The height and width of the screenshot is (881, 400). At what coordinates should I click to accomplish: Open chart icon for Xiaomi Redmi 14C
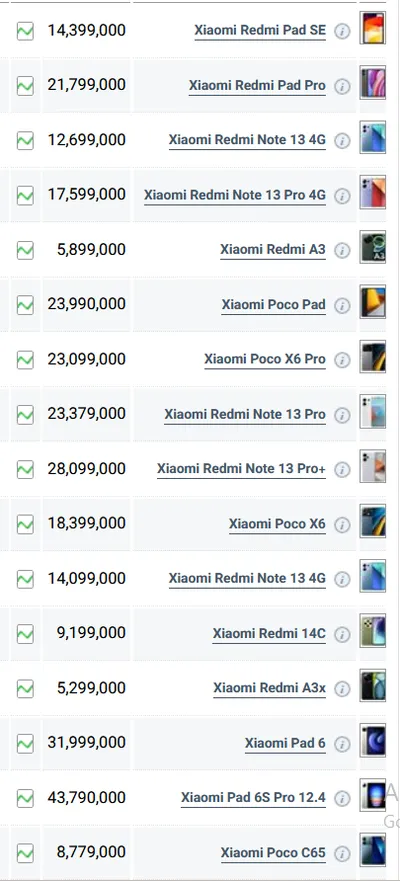coord(25,634)
